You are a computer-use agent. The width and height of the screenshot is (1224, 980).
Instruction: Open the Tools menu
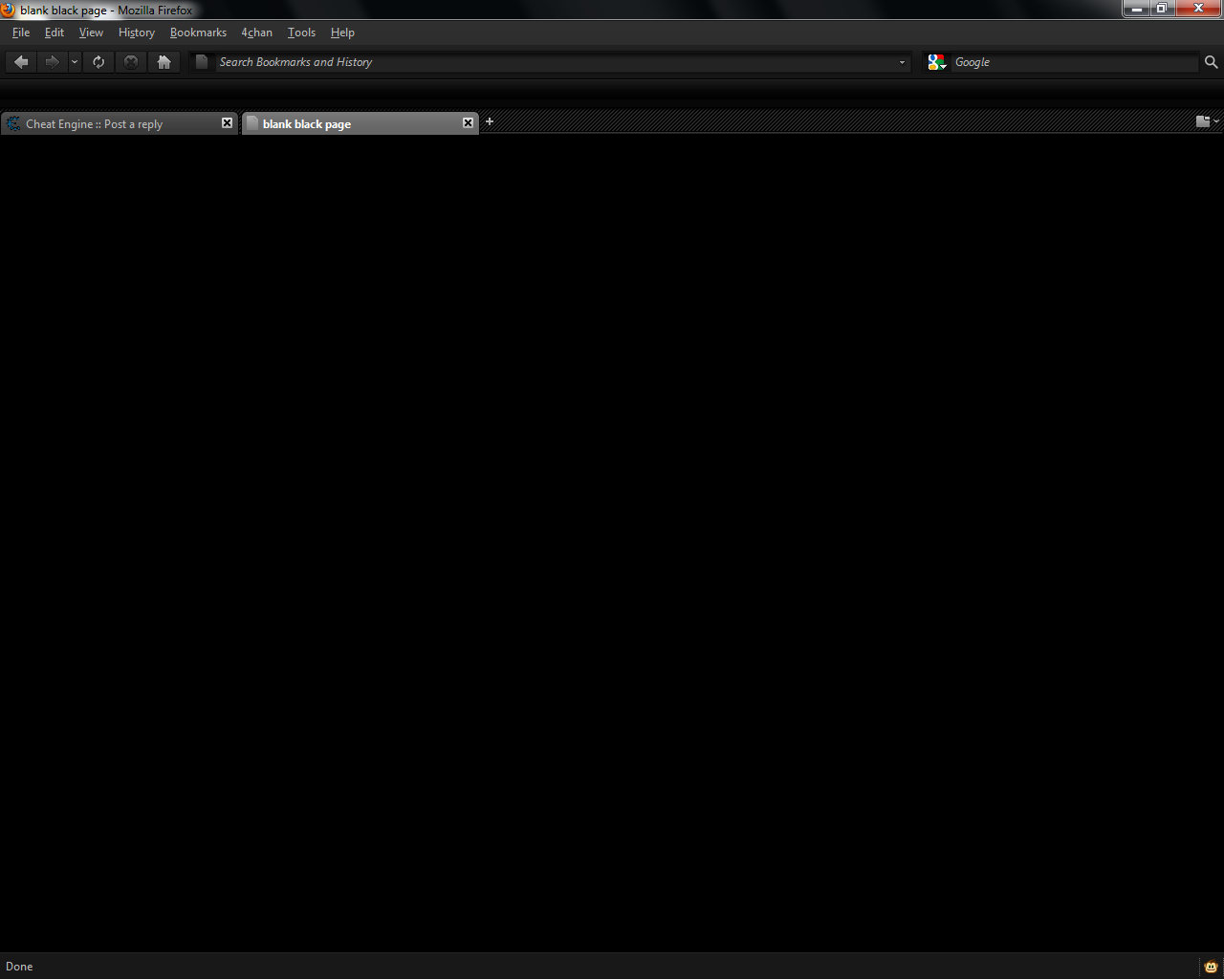tap(301, 33)
